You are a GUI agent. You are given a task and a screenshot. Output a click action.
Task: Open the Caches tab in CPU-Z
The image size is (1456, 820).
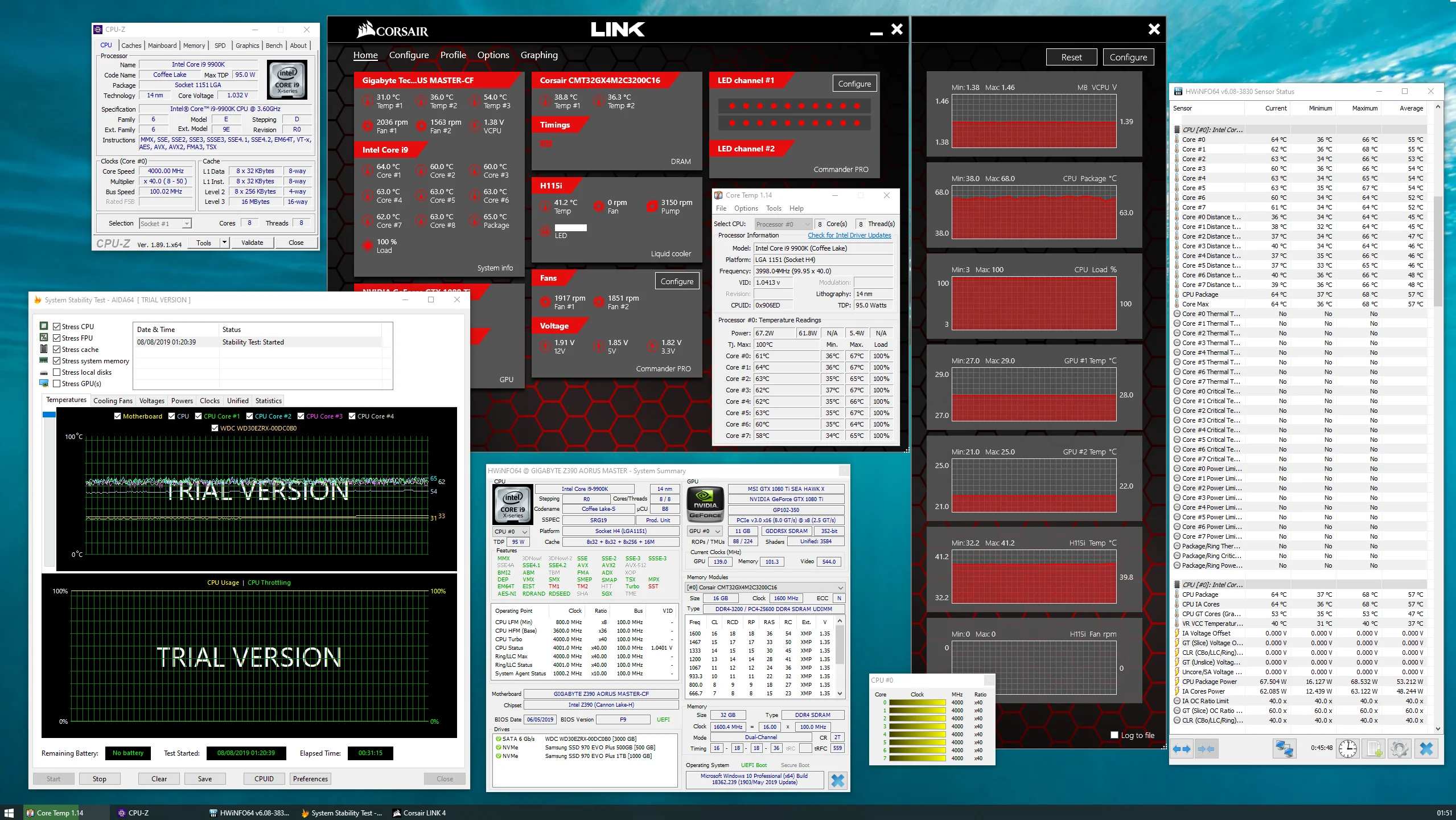(x=131, y=46)
